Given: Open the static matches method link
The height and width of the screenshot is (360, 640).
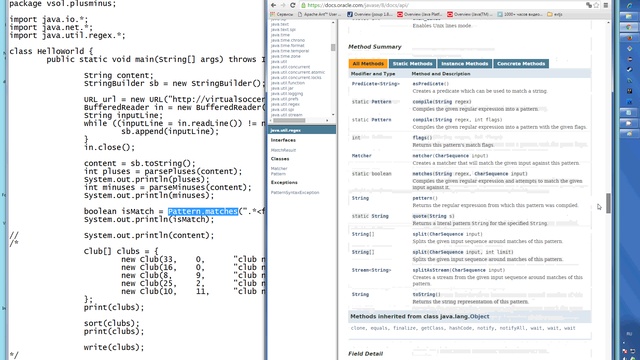Looking at the screenshot, I should pos(422,173).
